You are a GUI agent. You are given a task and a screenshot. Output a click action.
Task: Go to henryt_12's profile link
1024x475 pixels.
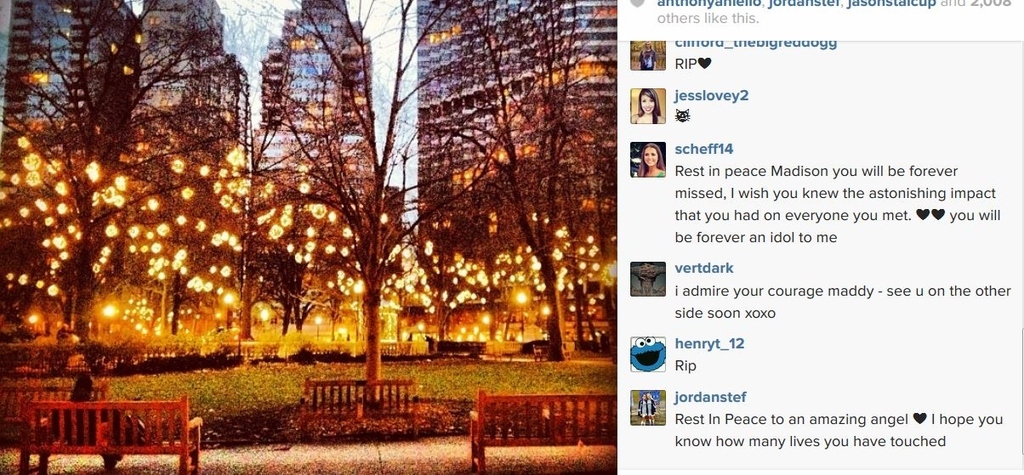point(709,343)
